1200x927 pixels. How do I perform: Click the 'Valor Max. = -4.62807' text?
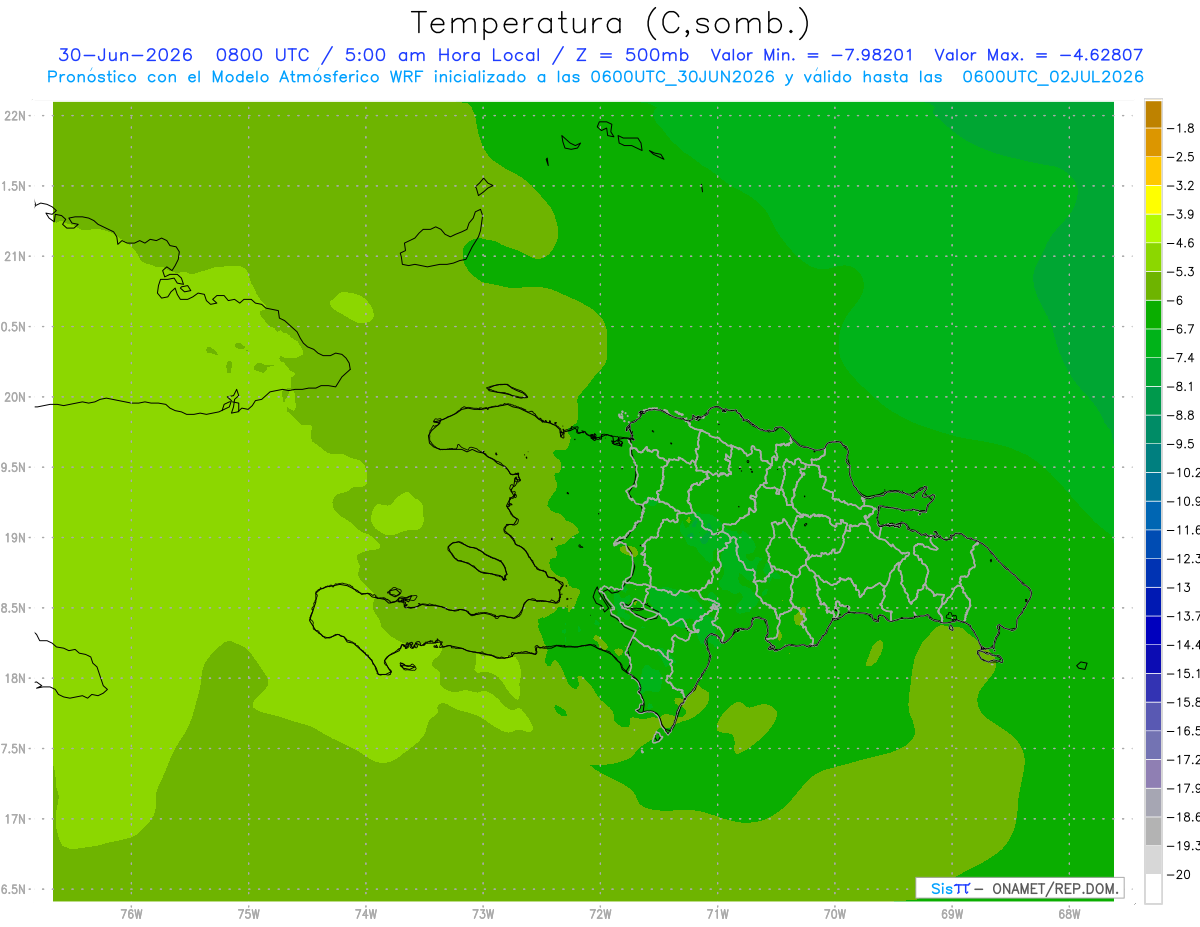tap(1038, 55)
